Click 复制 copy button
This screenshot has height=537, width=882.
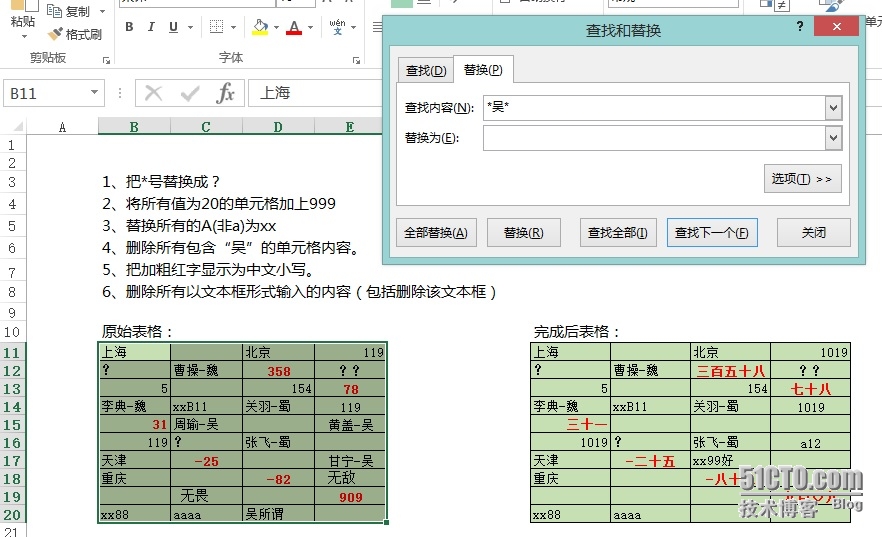tap(70, 11)
